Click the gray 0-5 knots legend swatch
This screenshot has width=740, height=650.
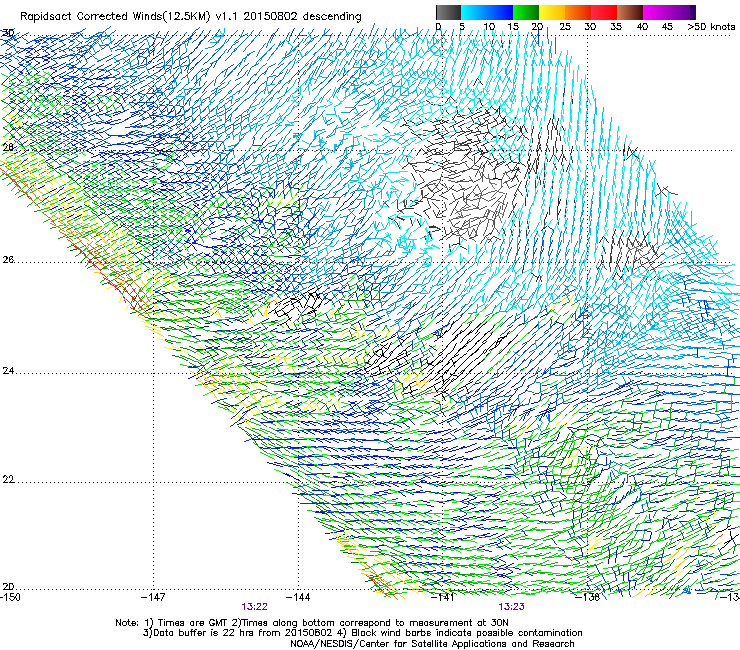click(448, 12)
